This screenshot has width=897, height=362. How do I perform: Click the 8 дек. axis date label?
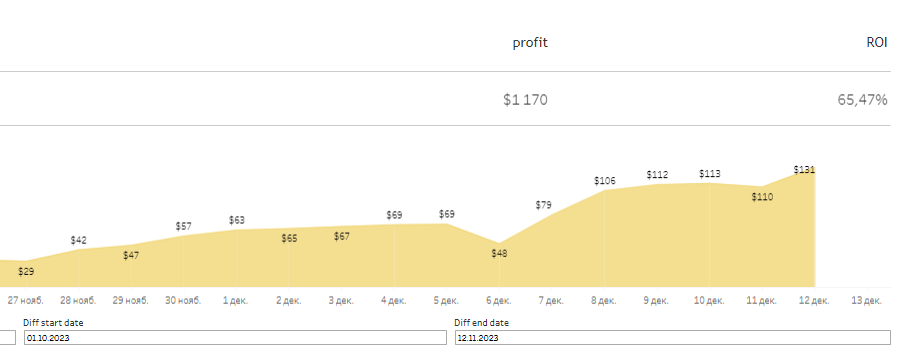point(604,301)
